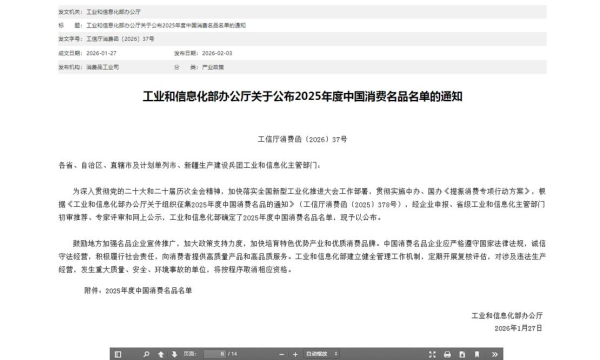The image size is (600, 360).
Task: Print the PDF document
Action: pos(447,354)
